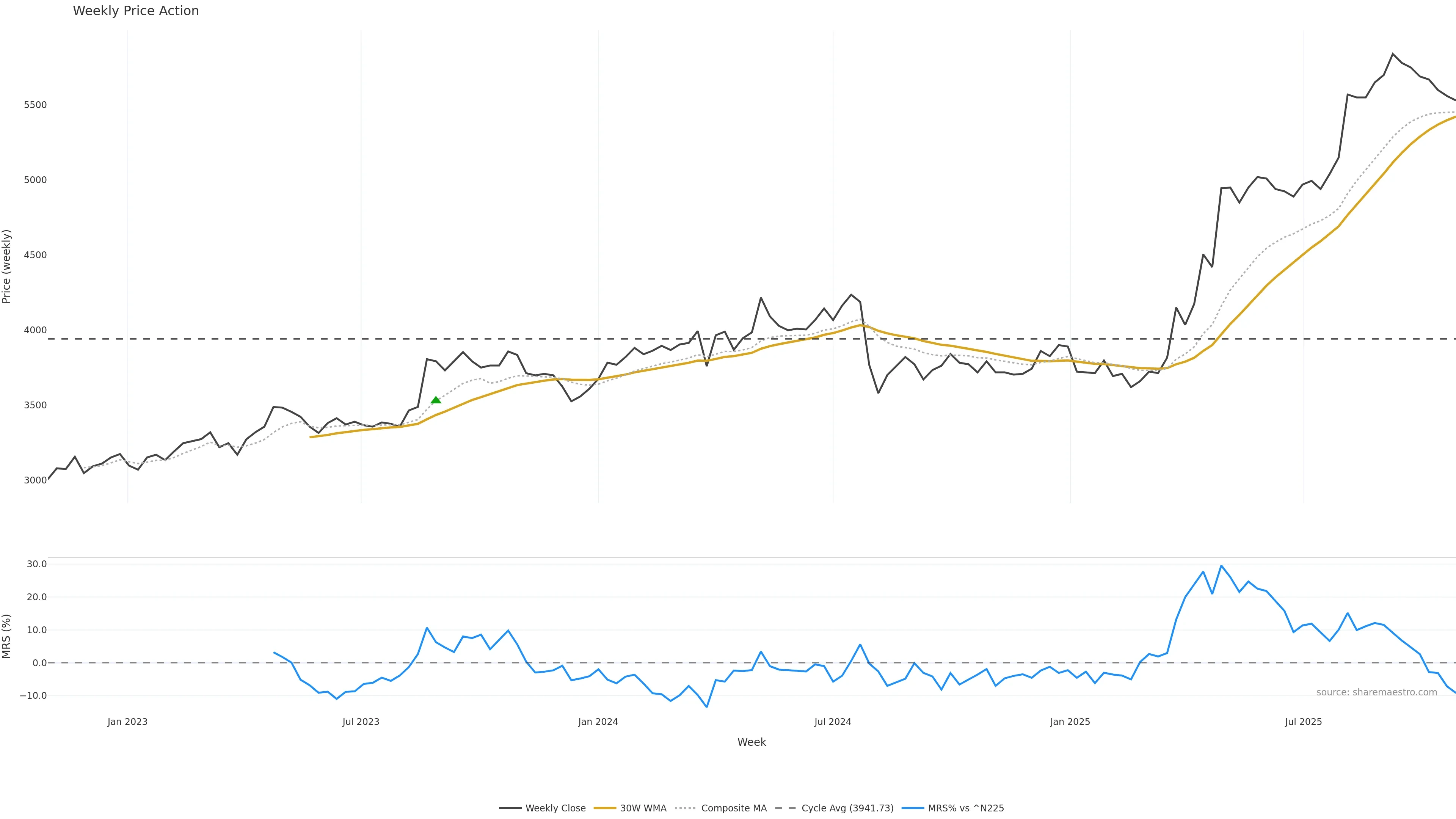
Task: Click the blue MRS% legend line swatch
Action: (913, 808)
